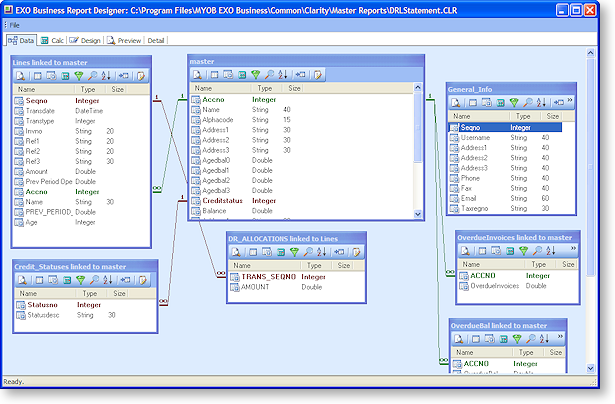Screen dimensions: 615x404
Task: Click the green filter icon in DR_ALLOCATIONS panel
Action: (x=294, y=253)
